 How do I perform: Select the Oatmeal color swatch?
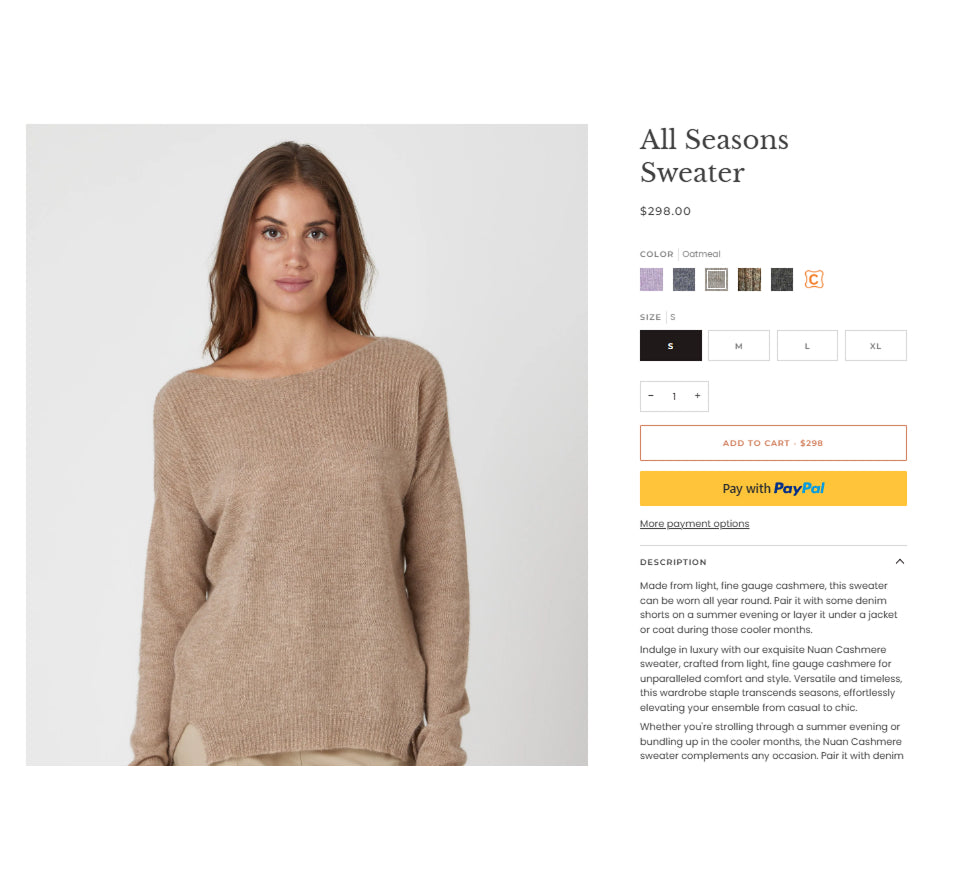pyautogui.click(x=716, y=279)
